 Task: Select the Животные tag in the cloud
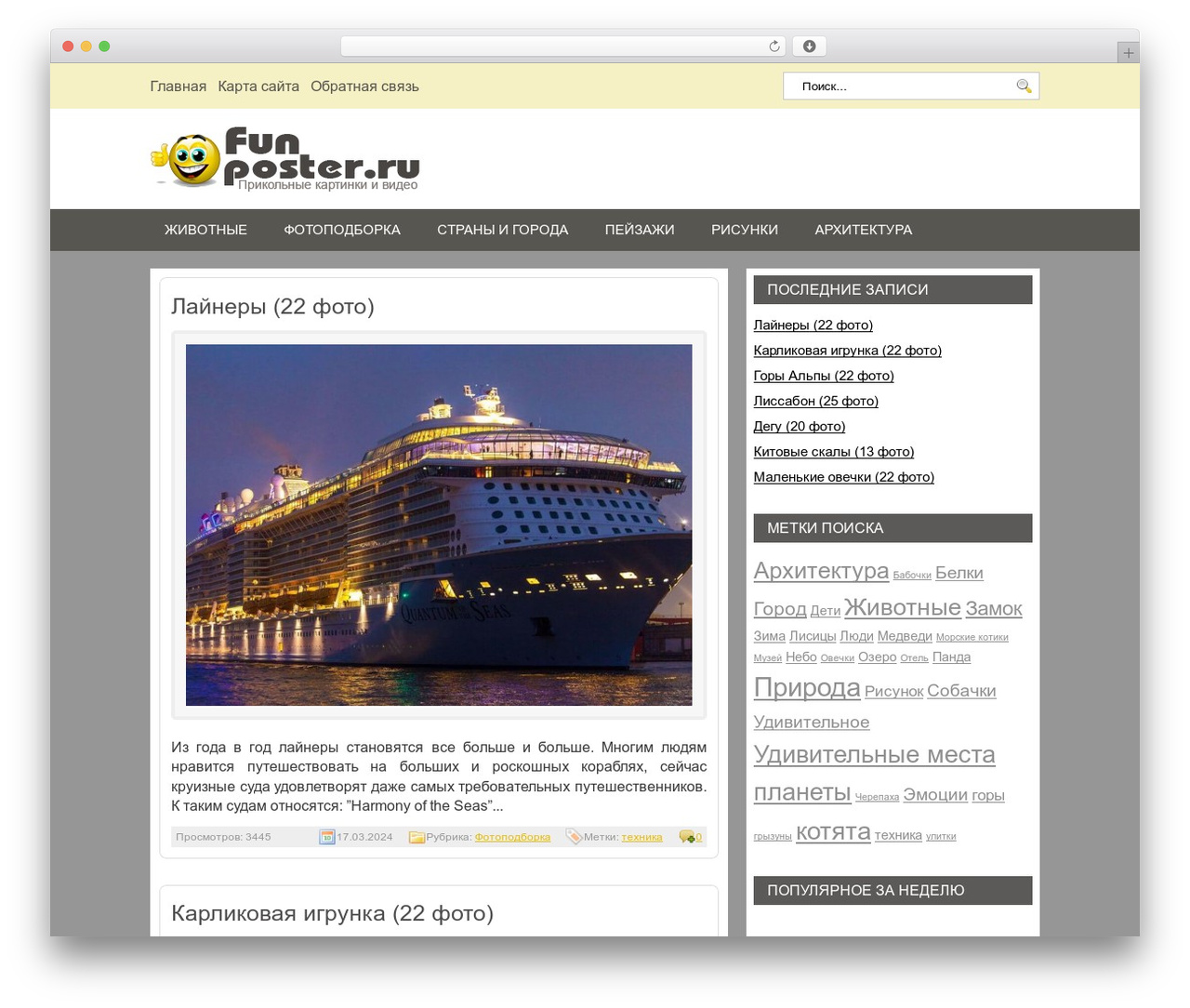[x=903, y=607]
